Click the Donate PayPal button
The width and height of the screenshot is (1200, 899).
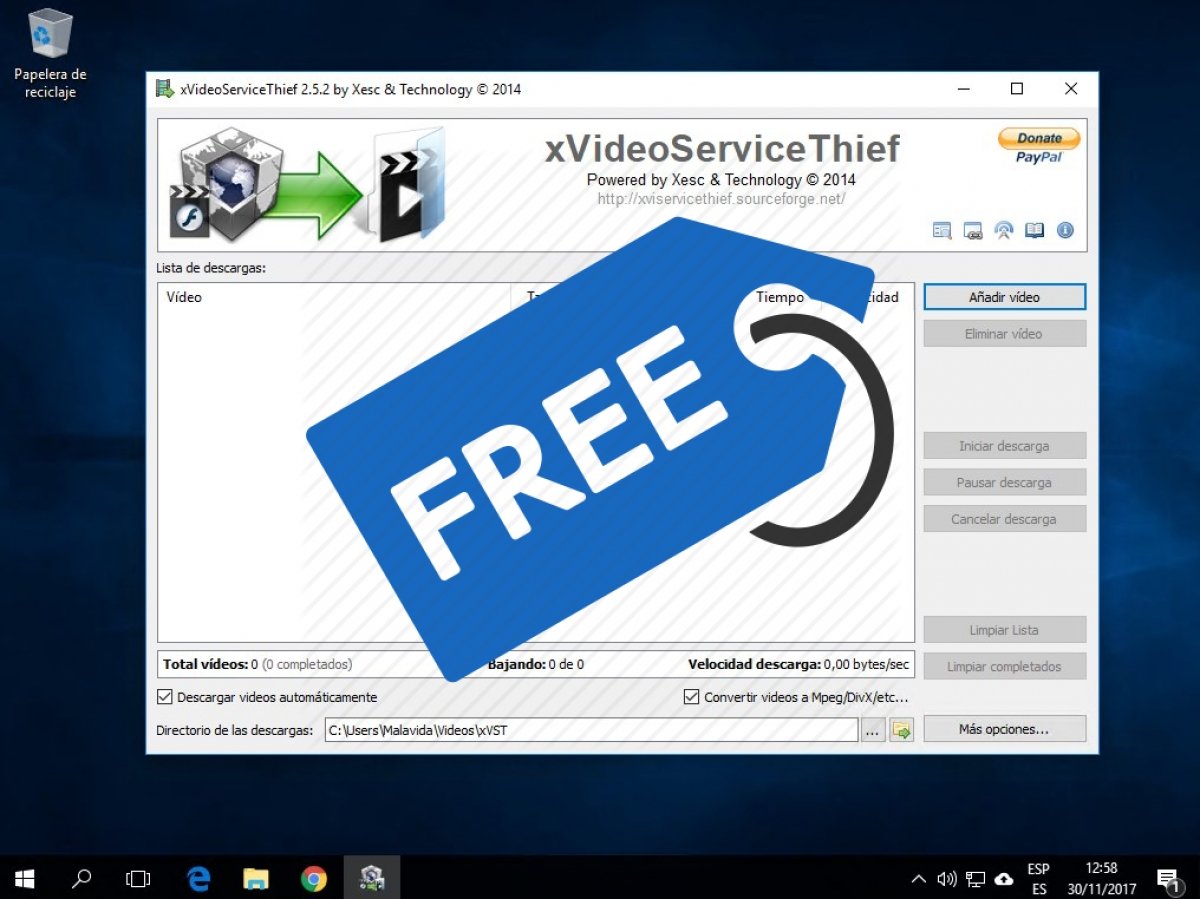point(1039,145)
